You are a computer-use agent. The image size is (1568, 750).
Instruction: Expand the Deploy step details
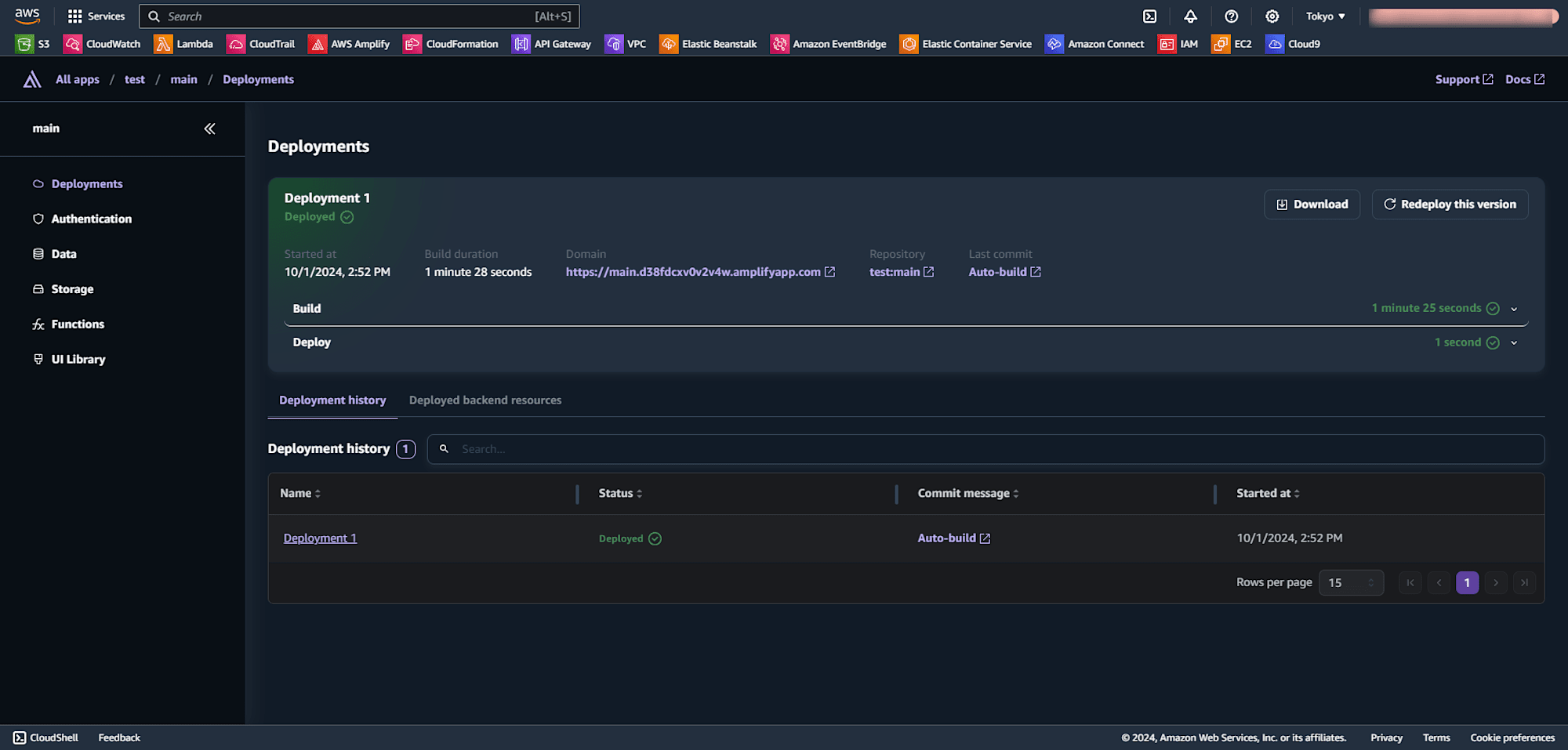click(x=1514, y=342)
